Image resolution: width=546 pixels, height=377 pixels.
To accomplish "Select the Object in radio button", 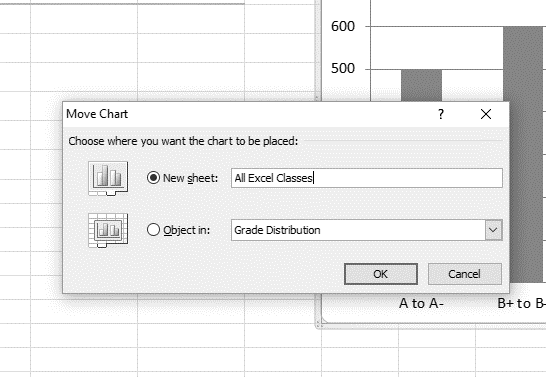I will point(153,230).
